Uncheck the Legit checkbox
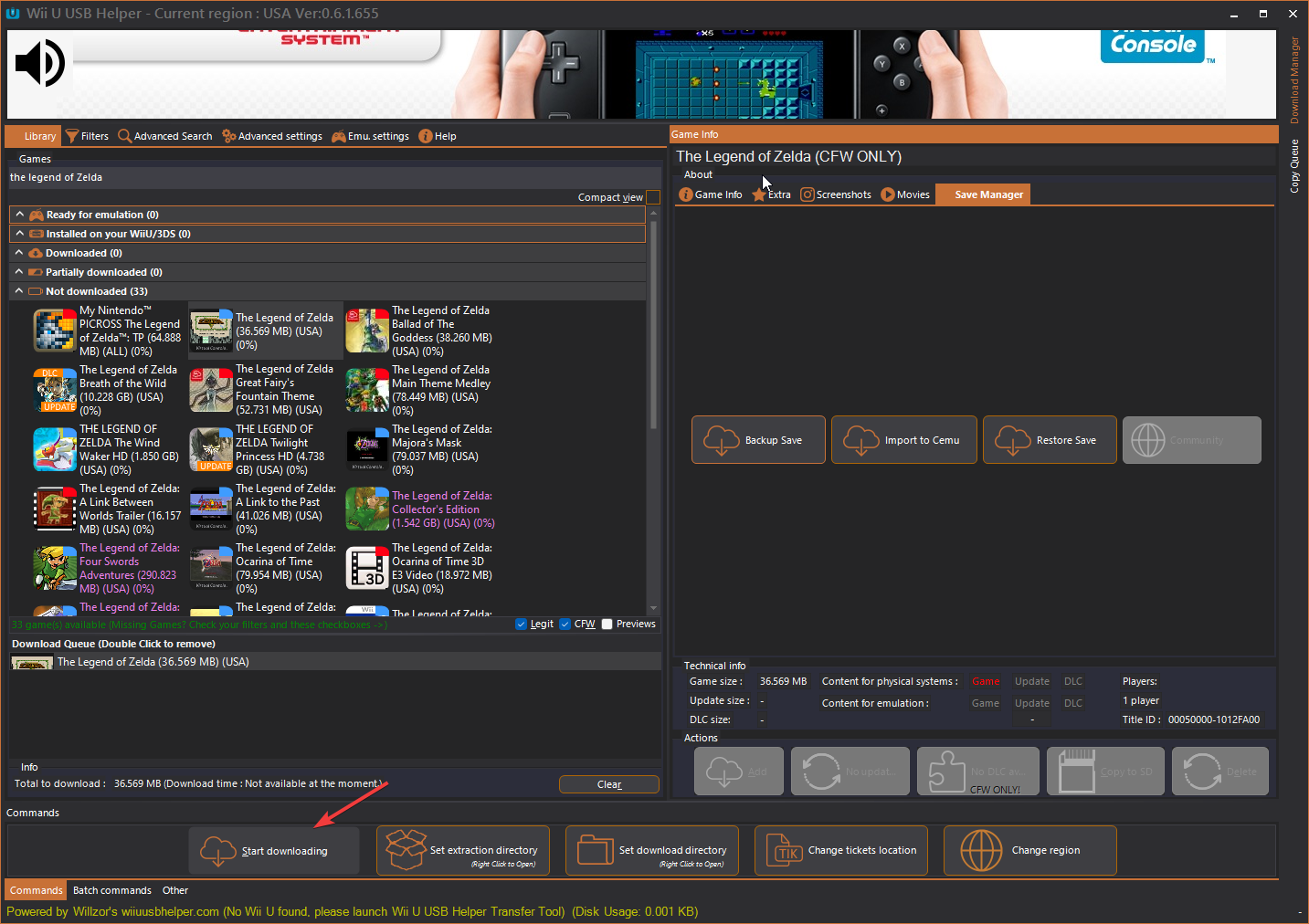This screenshot has width=1309, height=924. click(x=522, y=625)
